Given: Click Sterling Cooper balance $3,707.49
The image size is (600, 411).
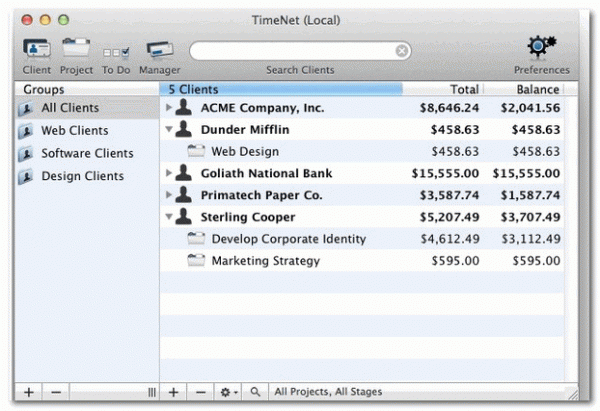Looking at the screenshot, I should pos(530,217).
